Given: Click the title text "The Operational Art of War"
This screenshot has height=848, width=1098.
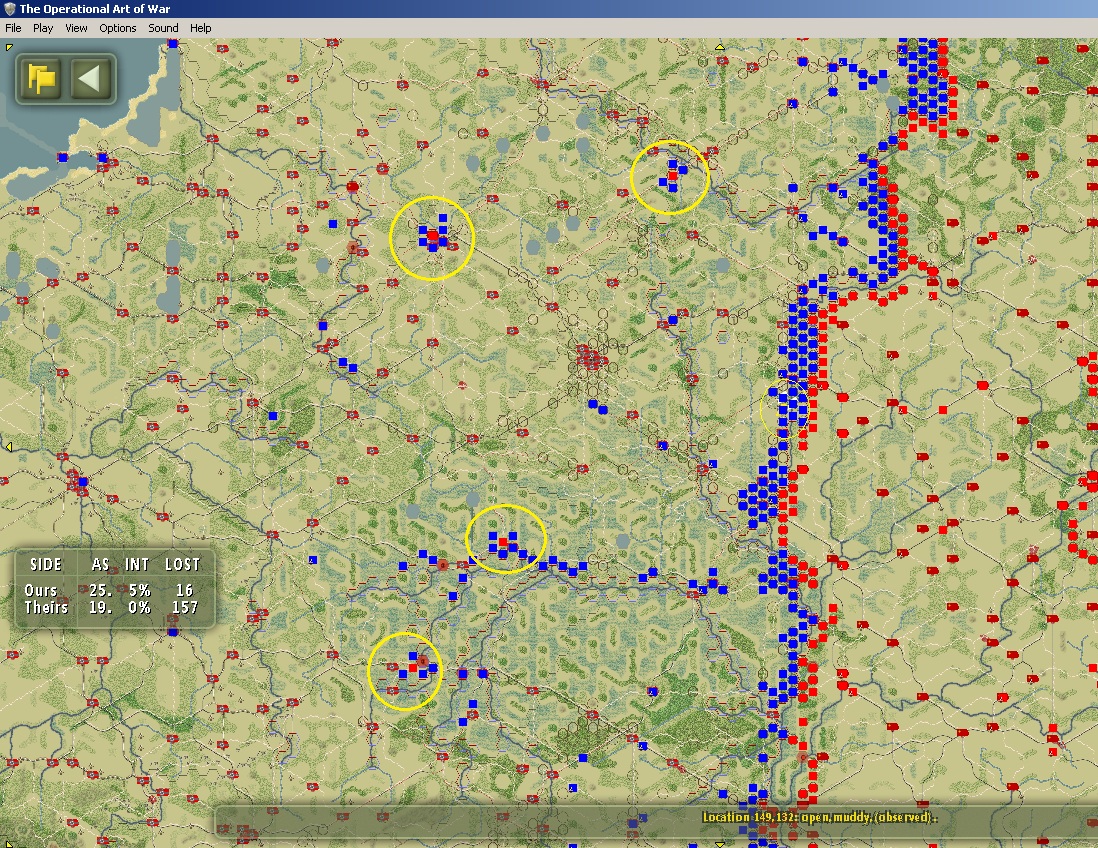Looking at the screenshot, I should click(95, 8).
